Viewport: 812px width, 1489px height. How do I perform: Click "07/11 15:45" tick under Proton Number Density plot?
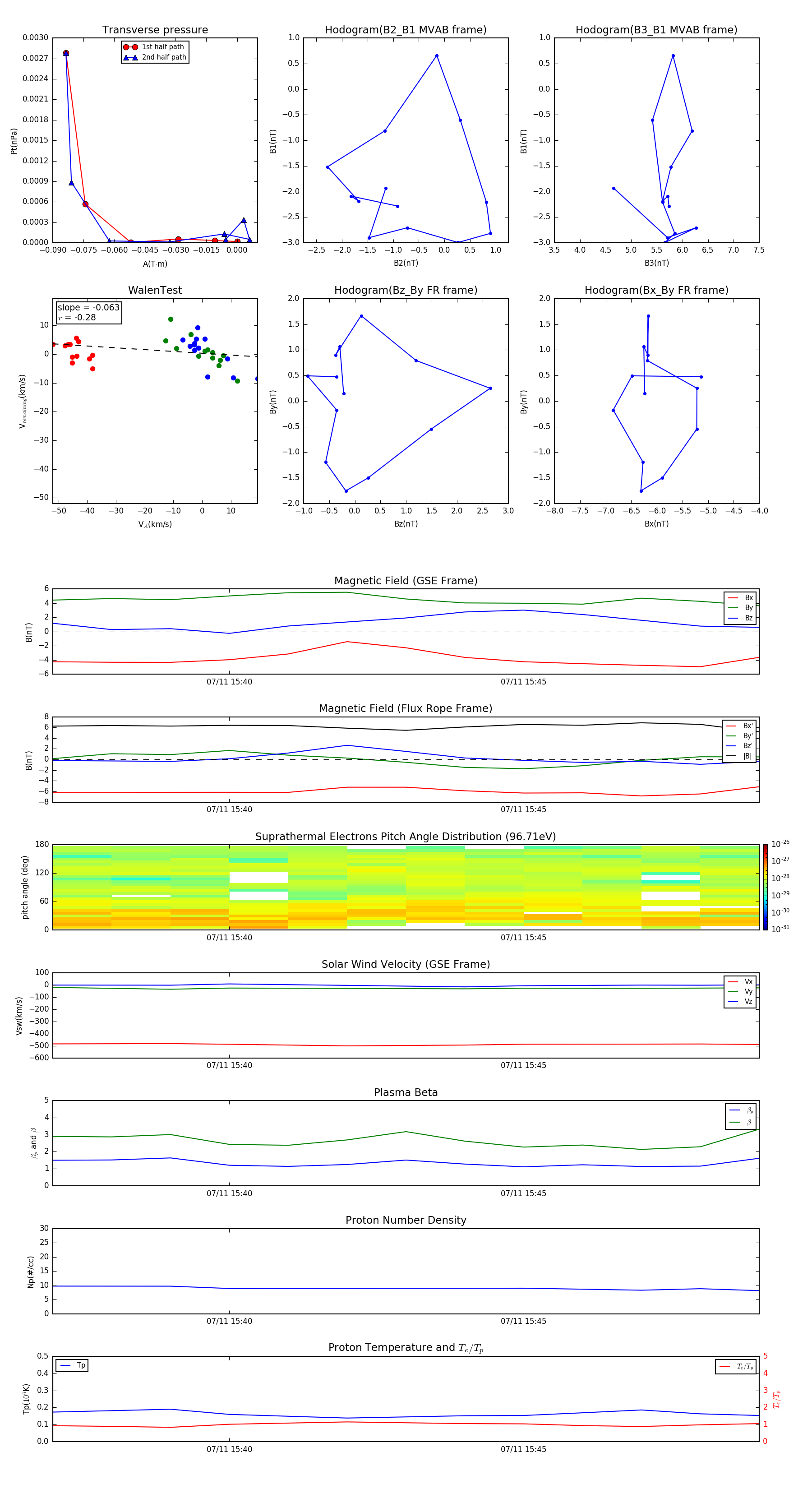pyautogui.click(x=523, y=1321)
